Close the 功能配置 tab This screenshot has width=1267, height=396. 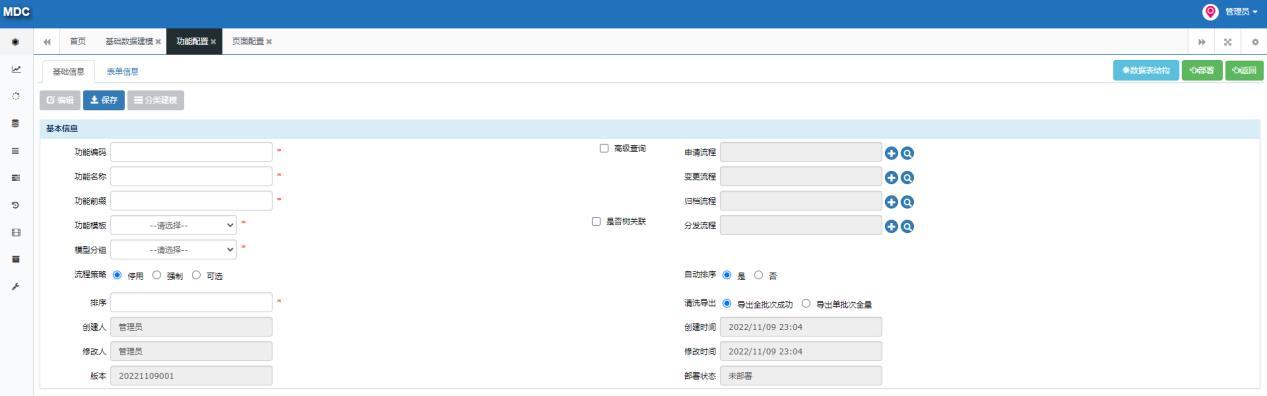point(213,41)
